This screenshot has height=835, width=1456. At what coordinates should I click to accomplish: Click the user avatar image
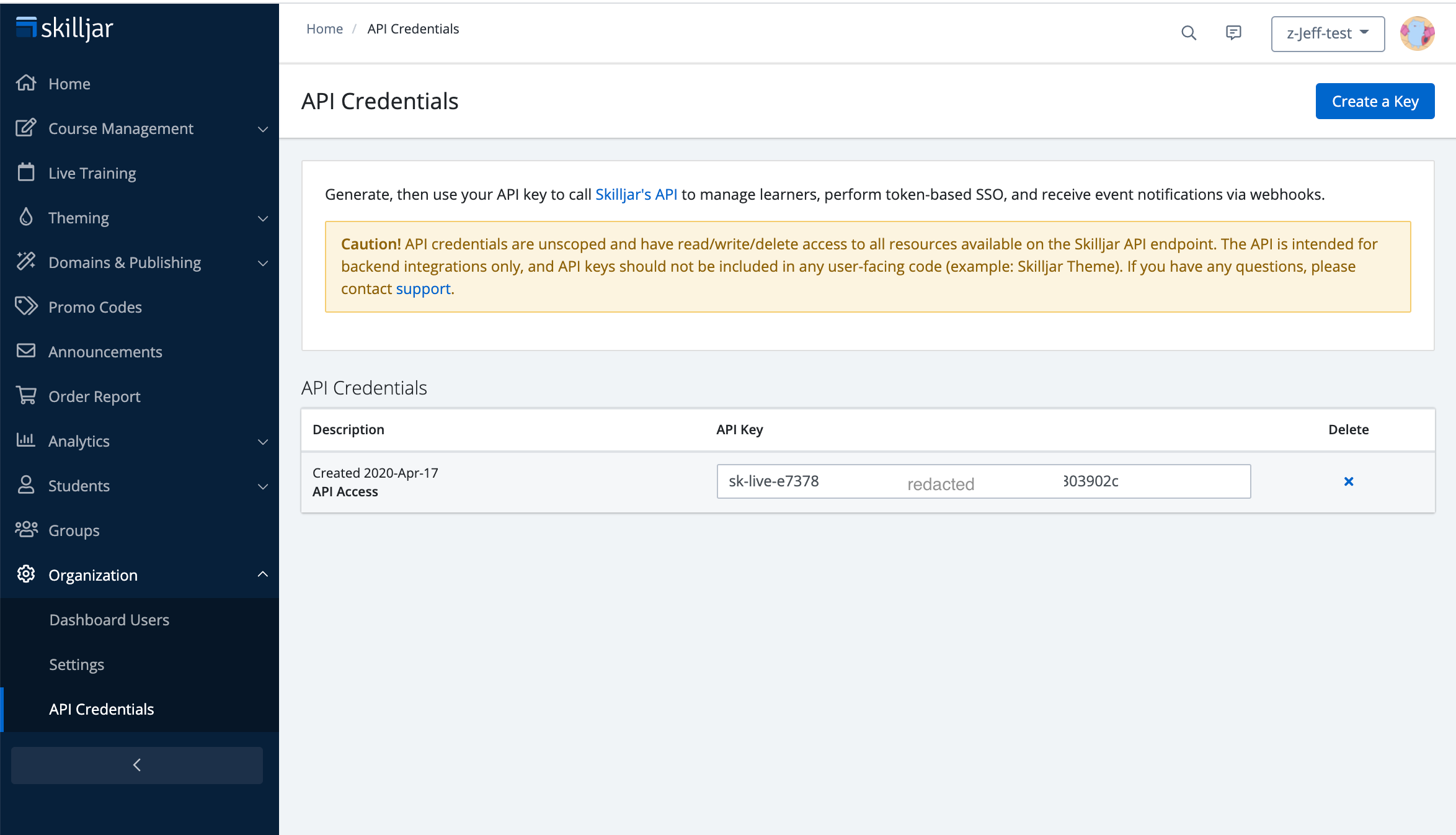point(1417,33)
